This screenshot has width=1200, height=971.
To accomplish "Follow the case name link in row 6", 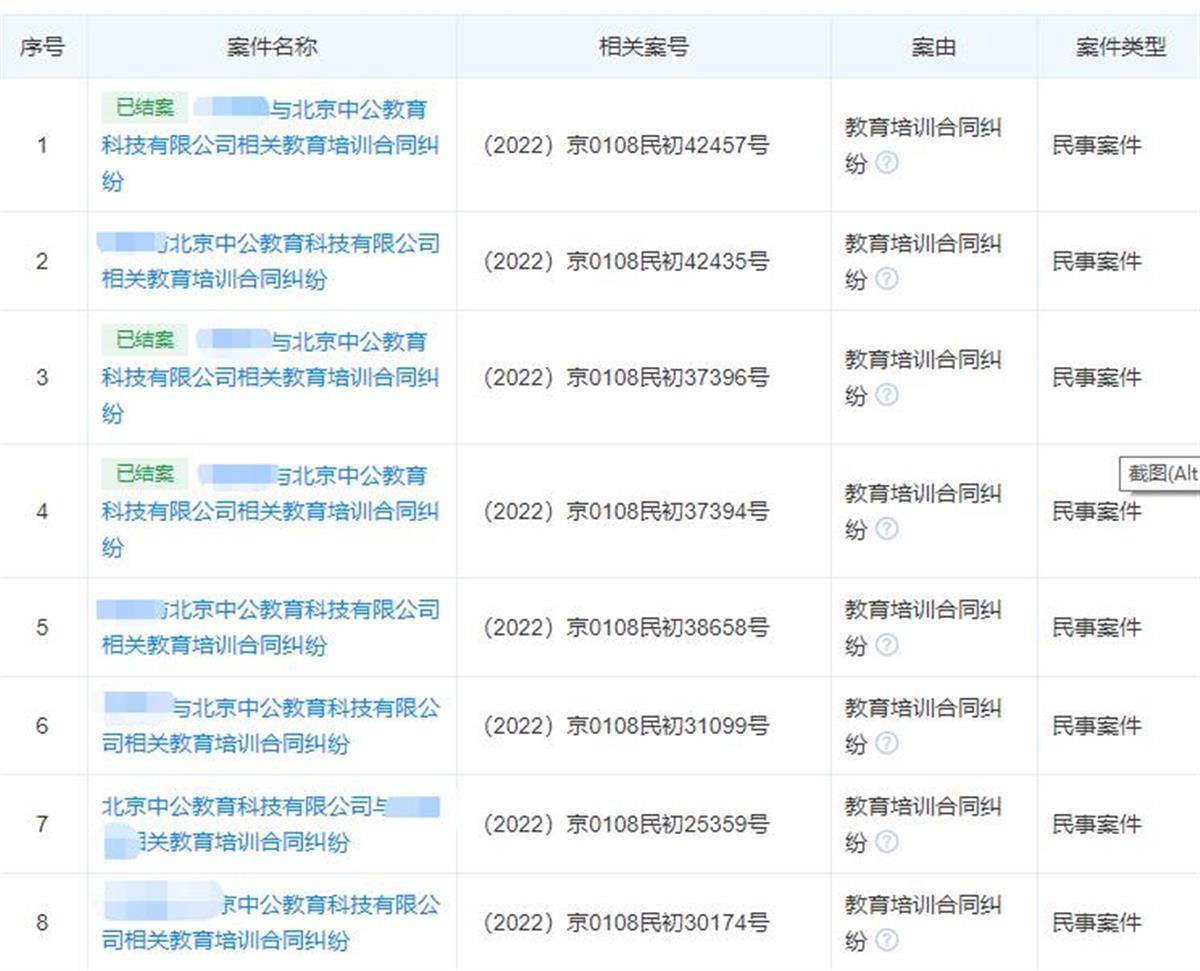I will click(x=270, y=725).
